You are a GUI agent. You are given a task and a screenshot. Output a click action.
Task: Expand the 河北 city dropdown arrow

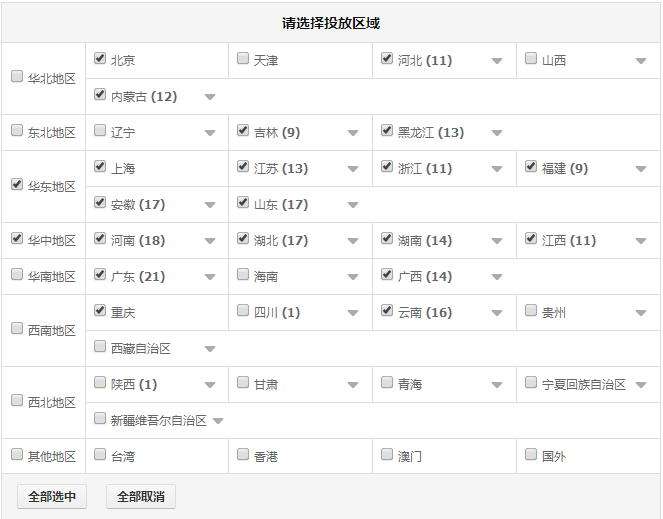point(497,61)
